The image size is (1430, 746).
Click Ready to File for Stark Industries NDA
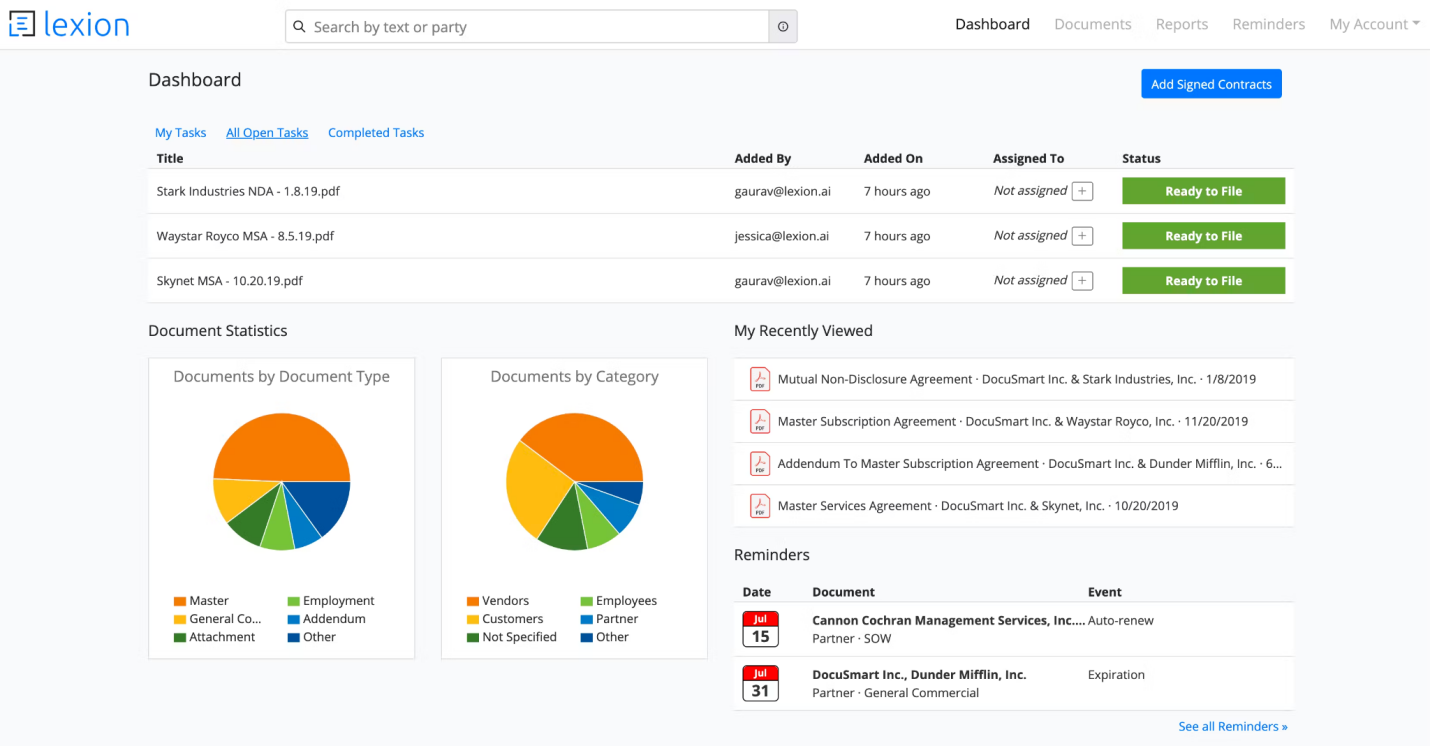[x=1203, y=191]
